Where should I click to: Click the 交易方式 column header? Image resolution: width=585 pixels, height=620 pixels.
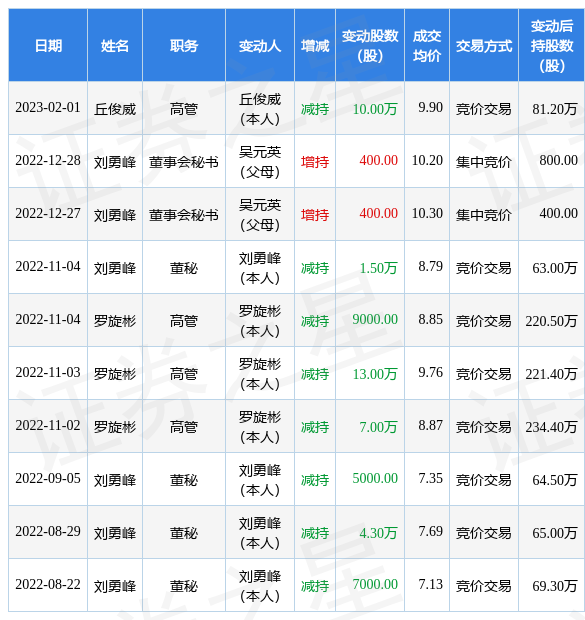click(x=484, y=46)
